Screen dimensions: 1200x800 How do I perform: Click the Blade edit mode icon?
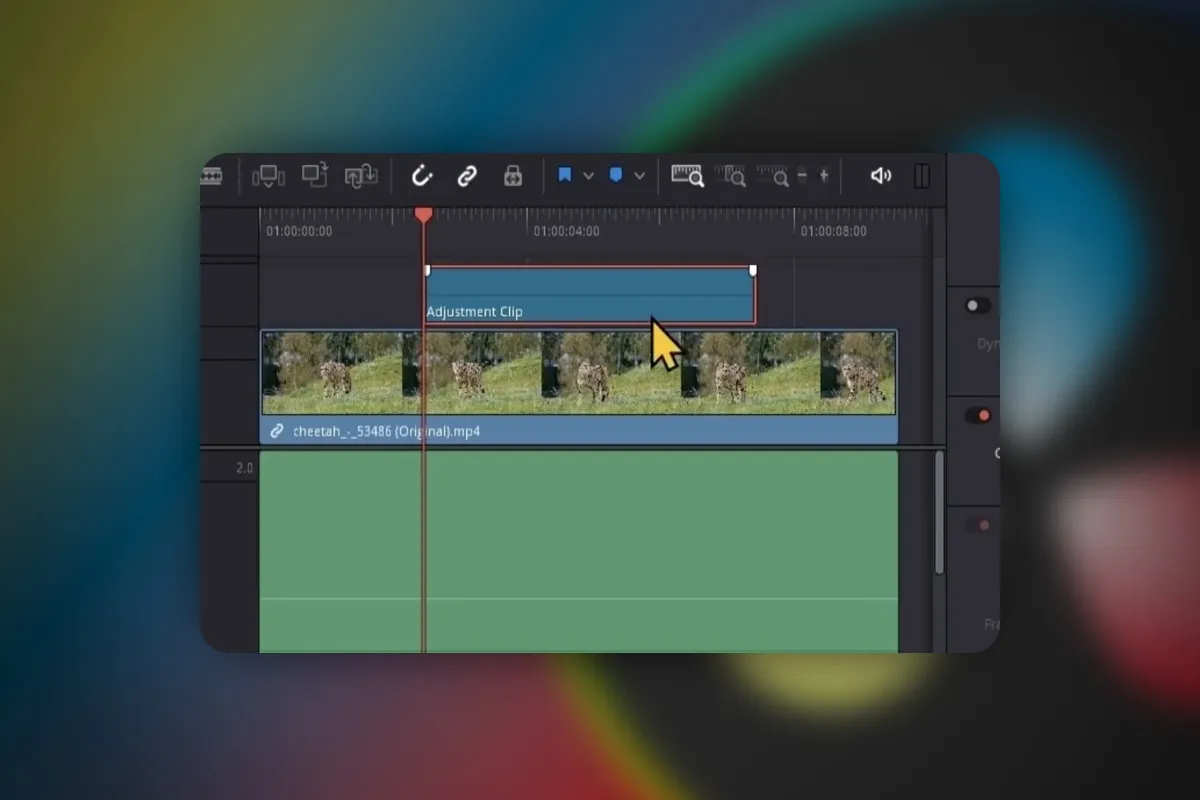[211, 177]
